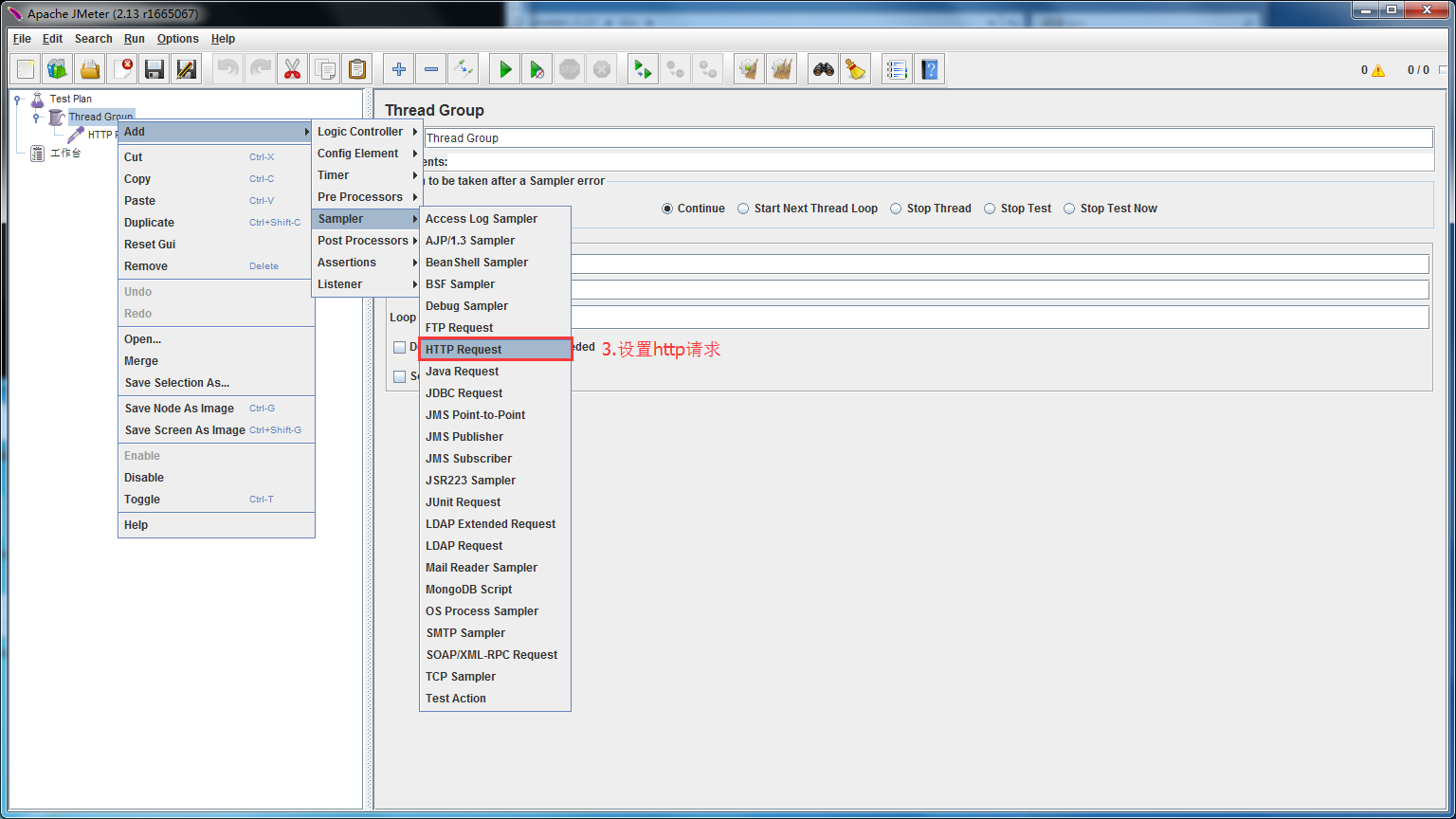Tick the Delay Thread creation until needed checkbox
This screenshot has width=1456, height=819.
[400, 348]
